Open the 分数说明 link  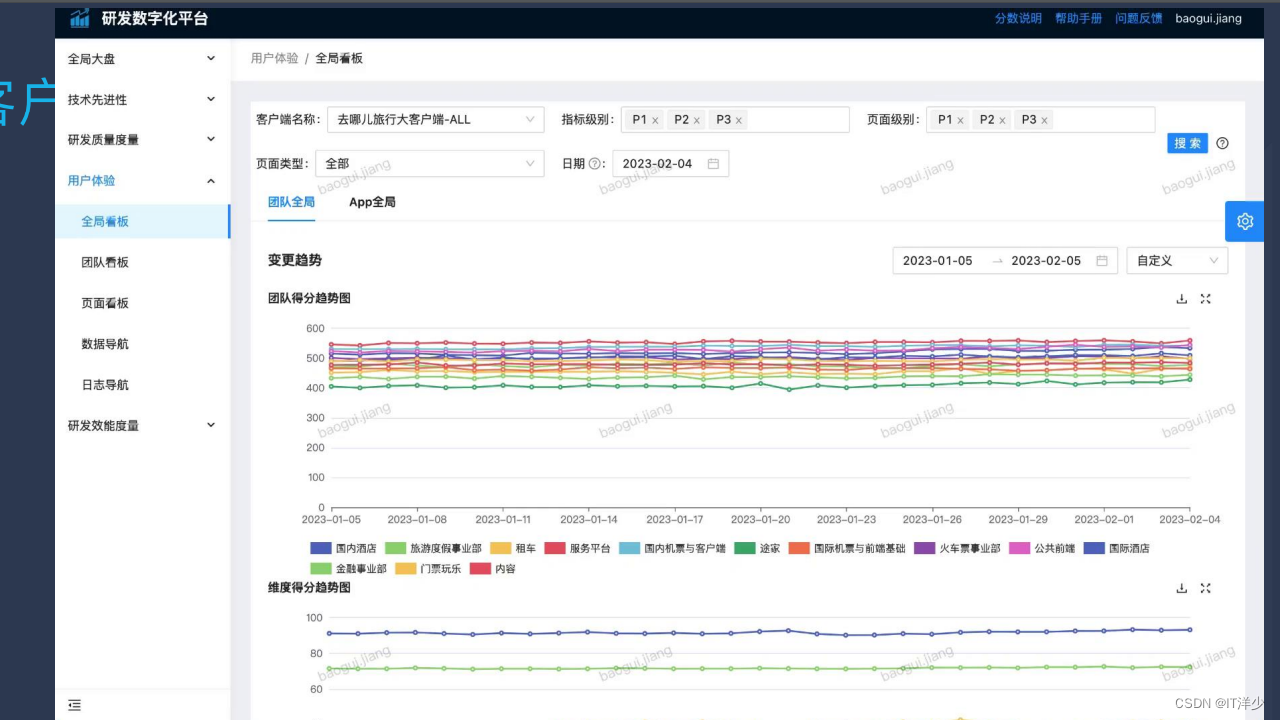pos(1018,19)
